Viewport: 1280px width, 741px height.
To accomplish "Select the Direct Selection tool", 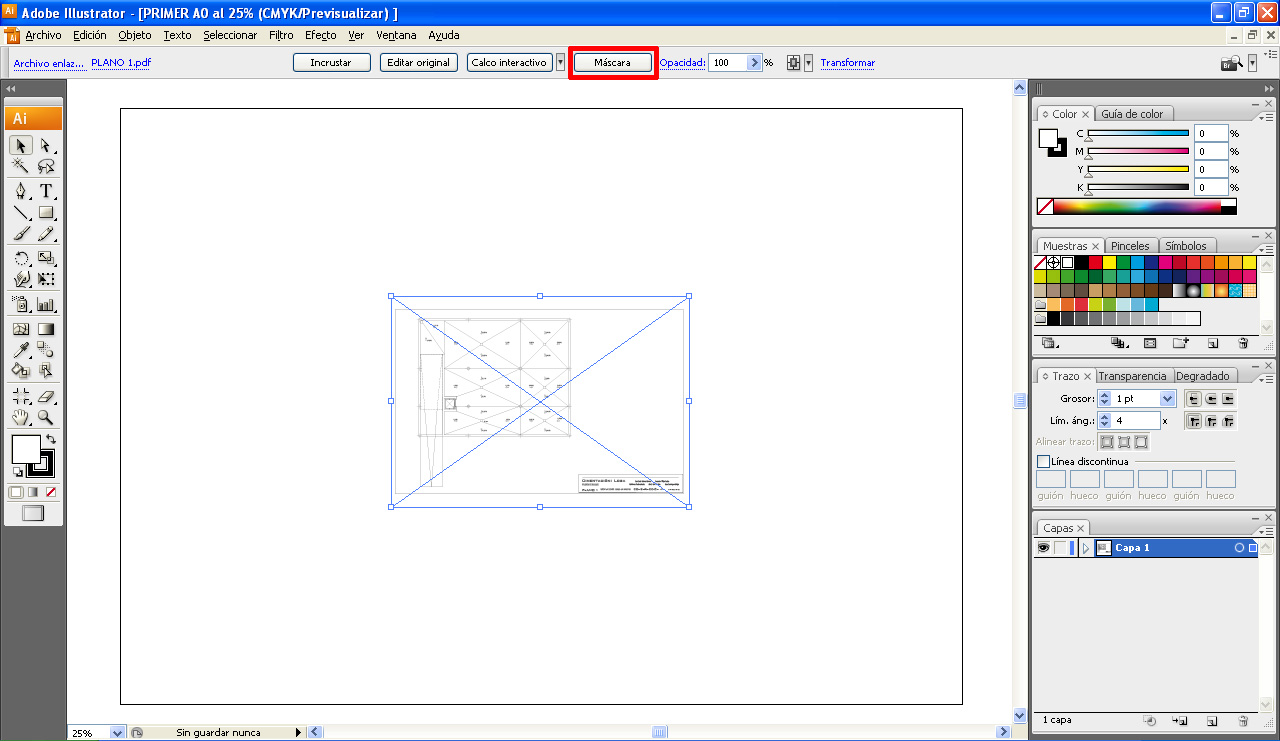I will 44,146.
